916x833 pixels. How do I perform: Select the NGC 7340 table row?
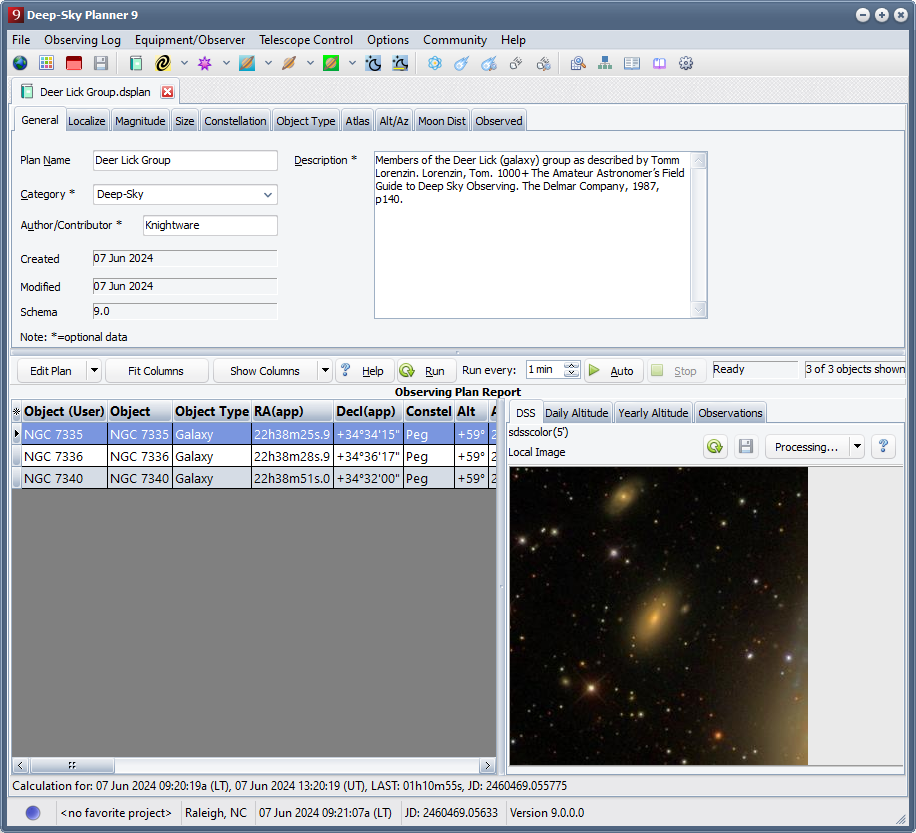(64, 479)
